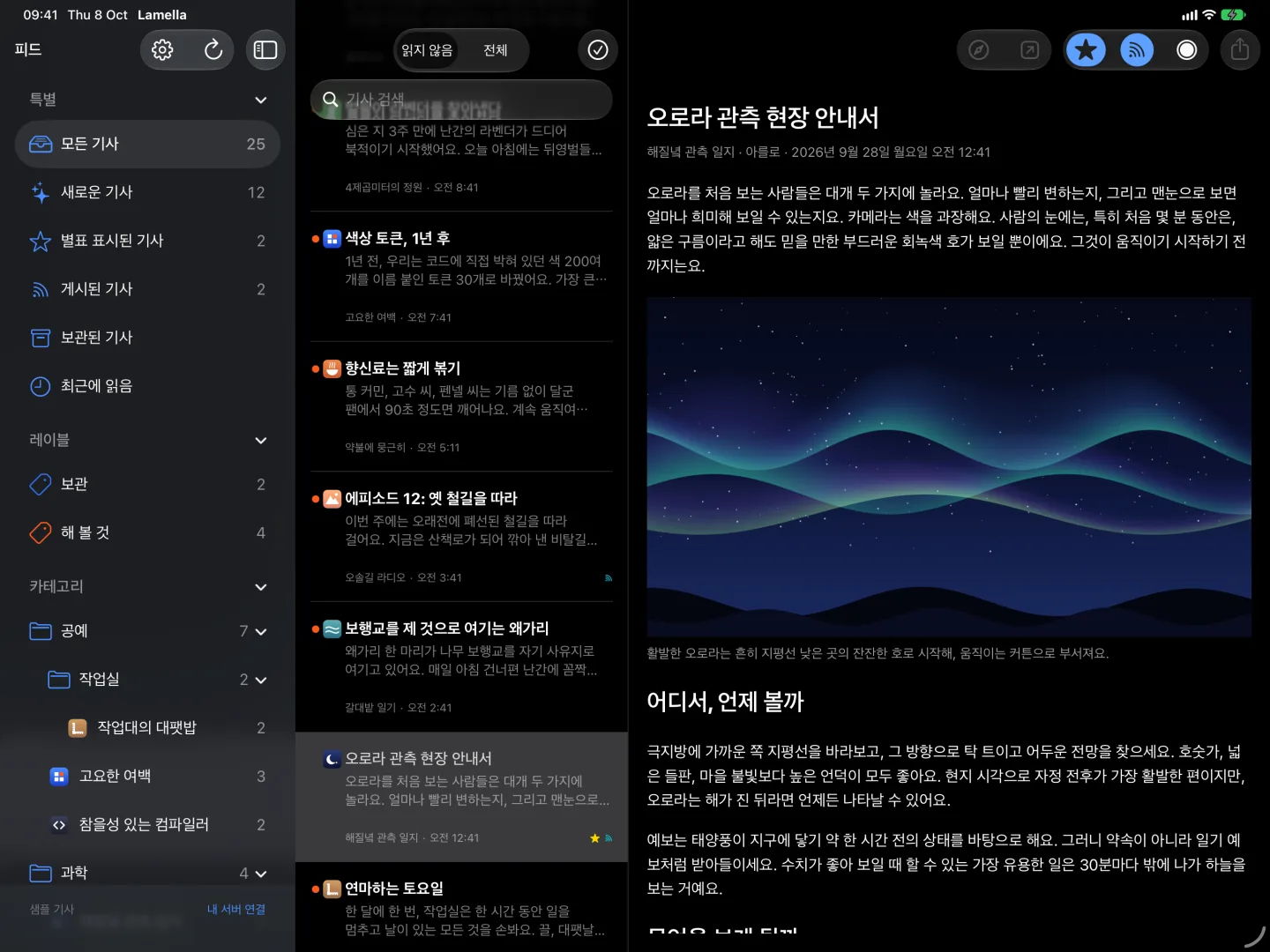Switch to the 전체 tab
1270x952 pixels.
(x=496, y=50)
